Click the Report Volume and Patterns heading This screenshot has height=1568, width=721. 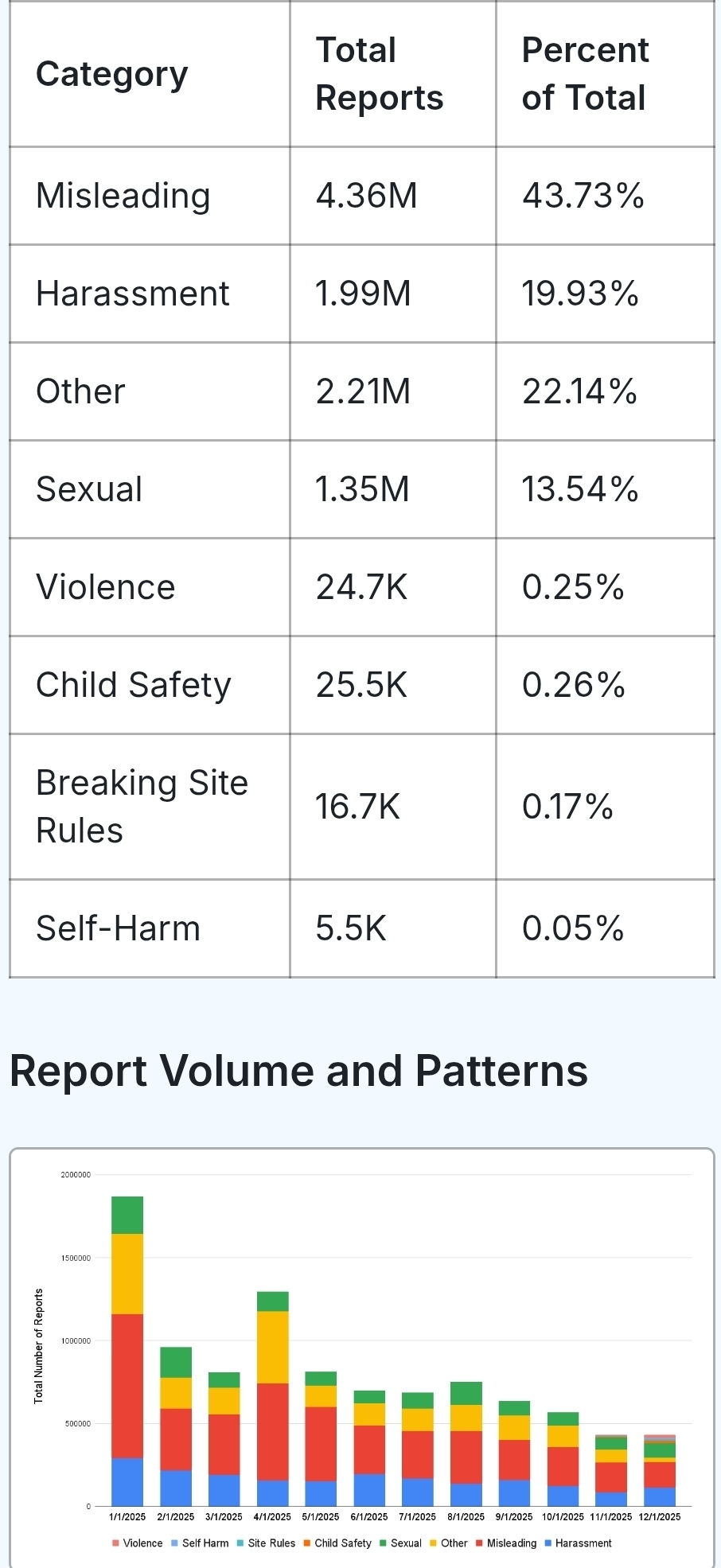298,1071
